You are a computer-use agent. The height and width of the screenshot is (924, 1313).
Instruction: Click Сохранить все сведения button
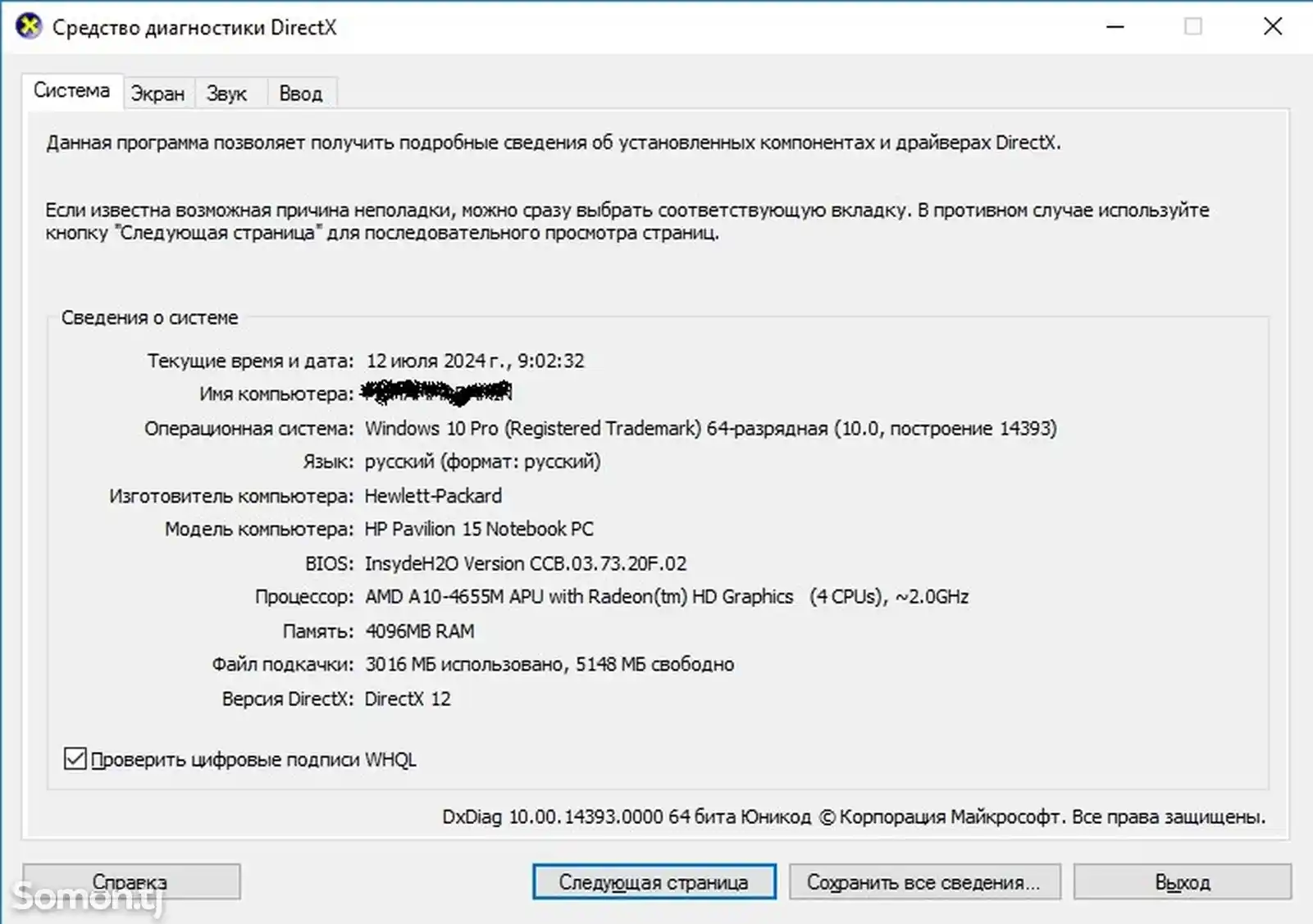[x=924, y=882]
